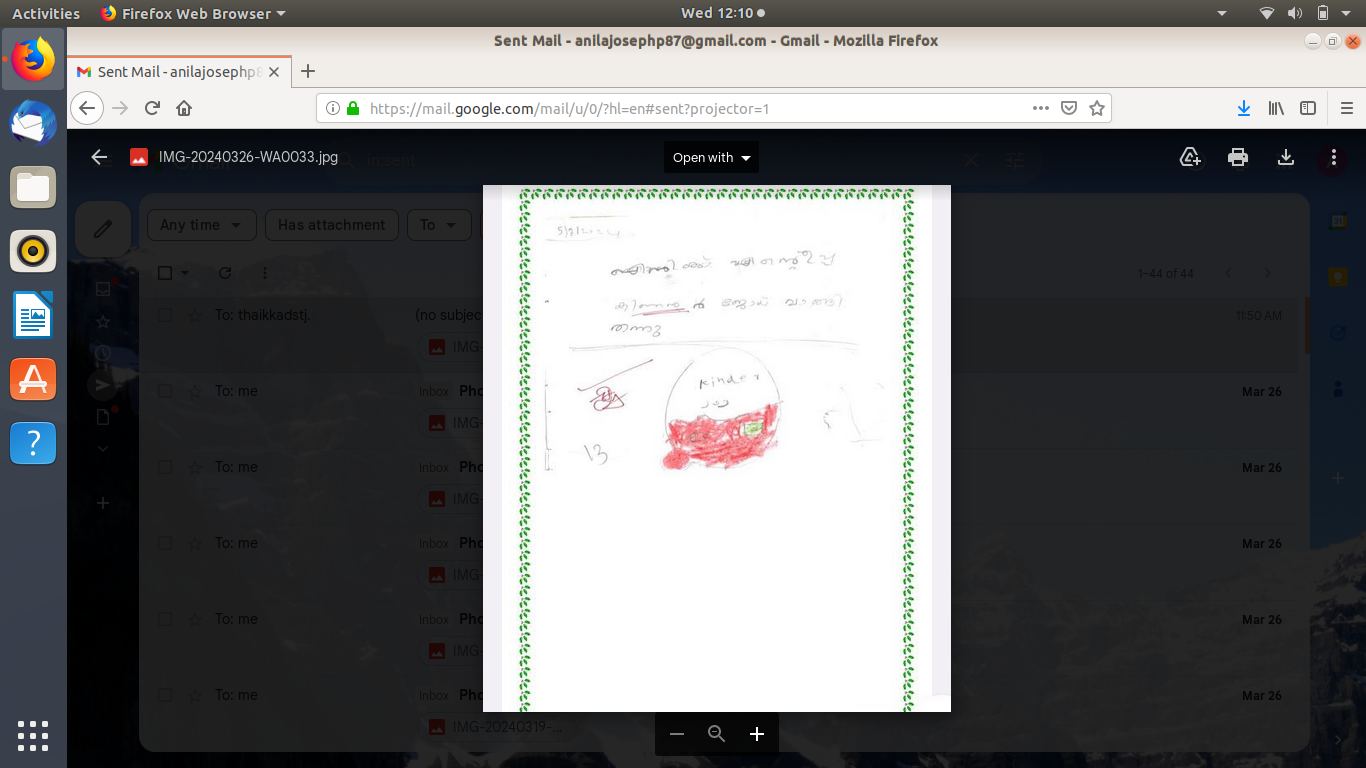Open Activities overview
This screenshot has width=1366, height=768.
click(46, 13)
